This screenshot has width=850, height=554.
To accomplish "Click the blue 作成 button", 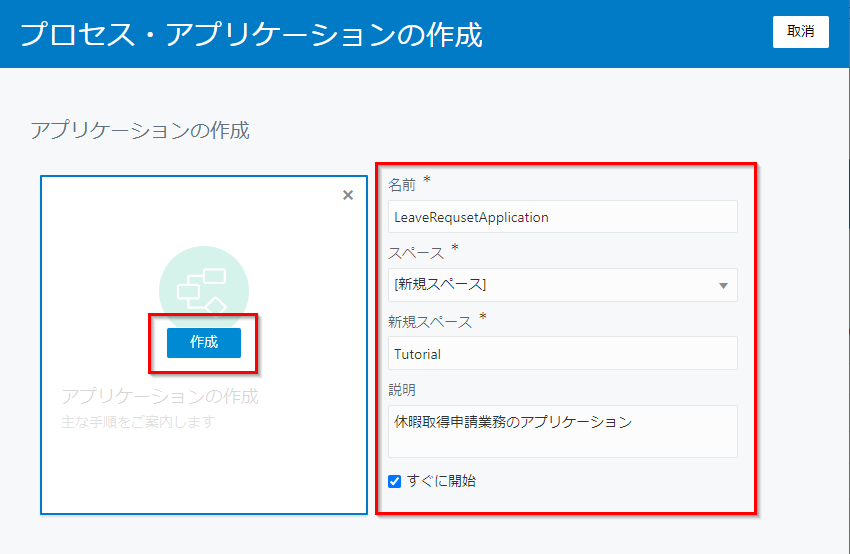I will coord(204,342).
